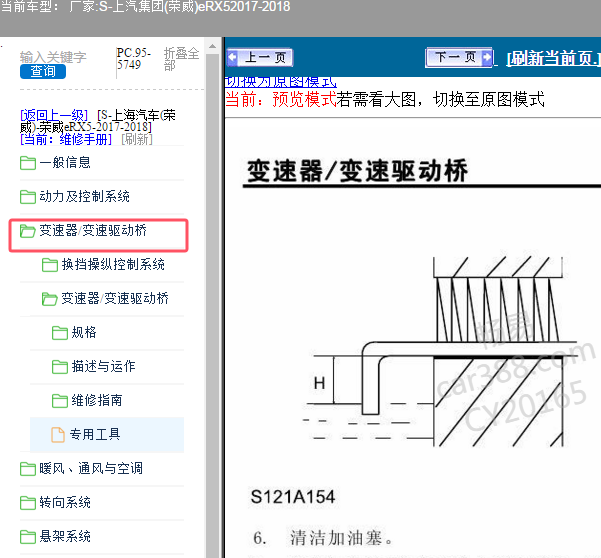
Task: Click the sidebar scrollbar up arrow
Action: point(212,47)
